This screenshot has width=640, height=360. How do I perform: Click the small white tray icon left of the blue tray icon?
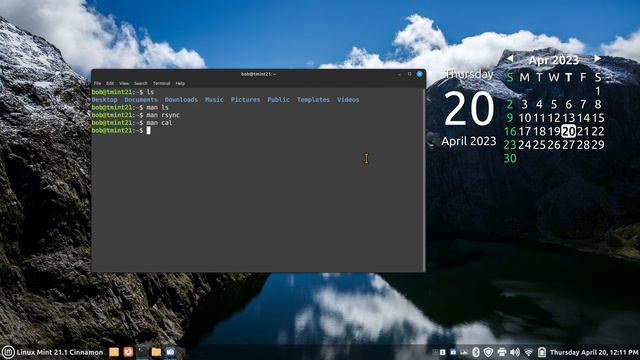click(442, 352)
